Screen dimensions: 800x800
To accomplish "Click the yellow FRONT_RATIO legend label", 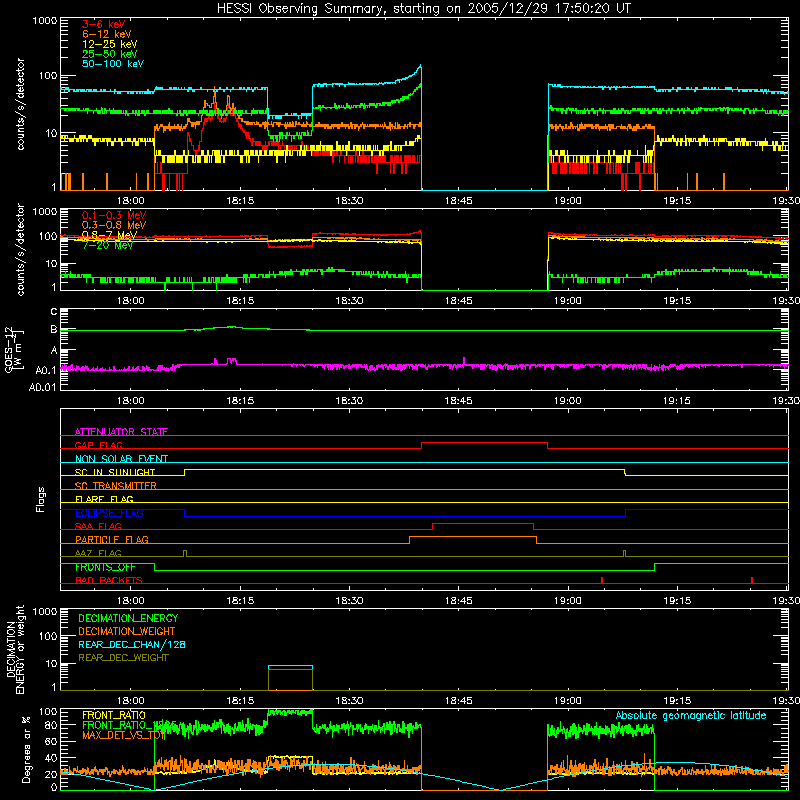I will tap(114, 715).
